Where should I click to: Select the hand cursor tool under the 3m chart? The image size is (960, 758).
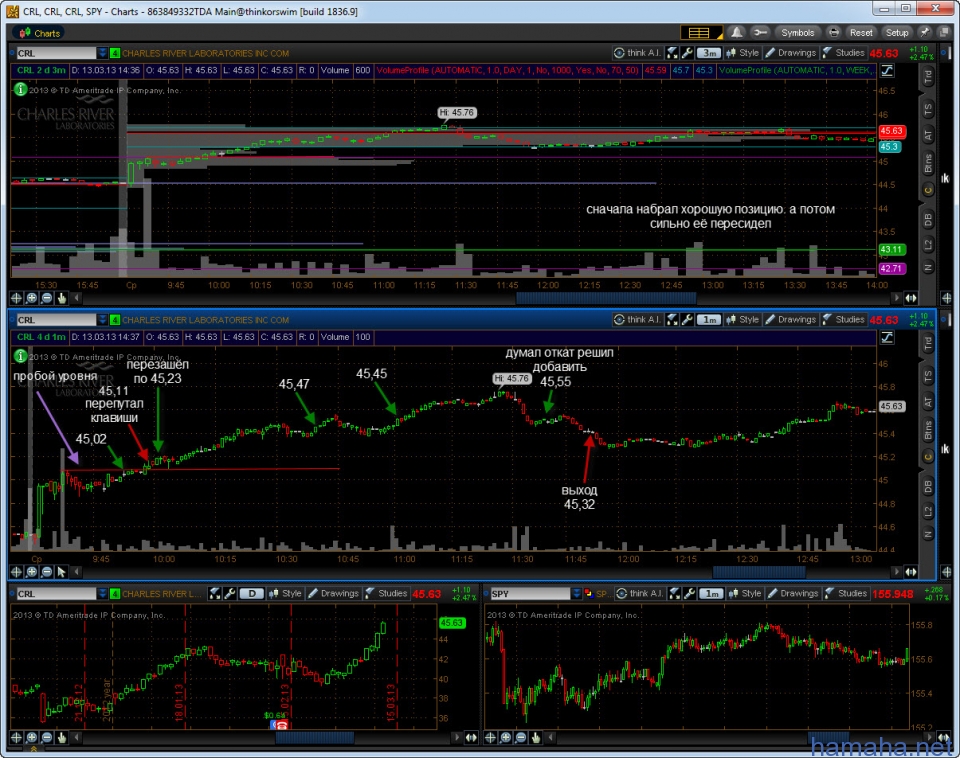pos(62,298)
